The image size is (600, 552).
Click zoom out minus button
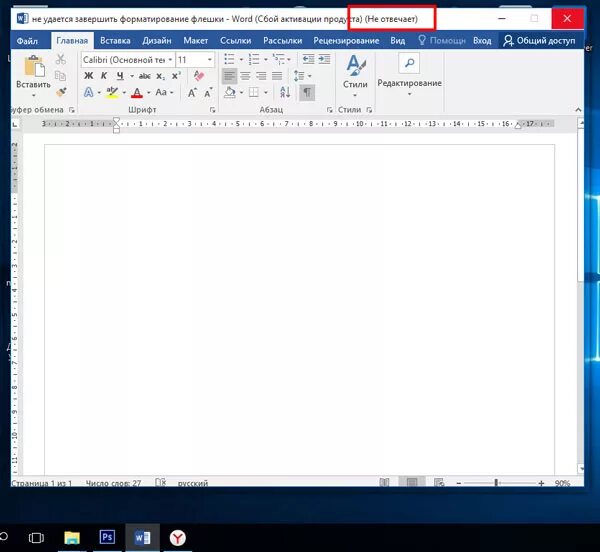click(x=459, y=483)
